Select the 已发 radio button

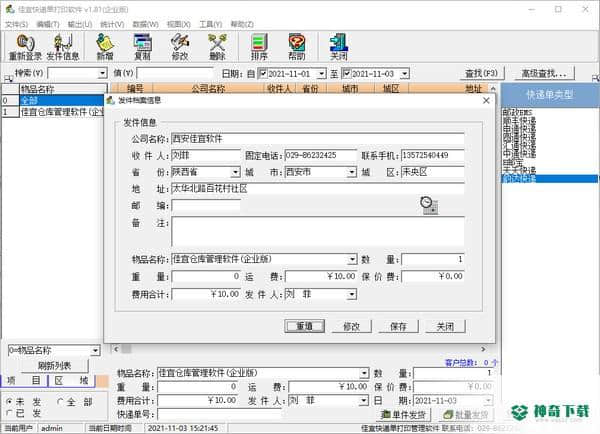[x=9, y=413]
